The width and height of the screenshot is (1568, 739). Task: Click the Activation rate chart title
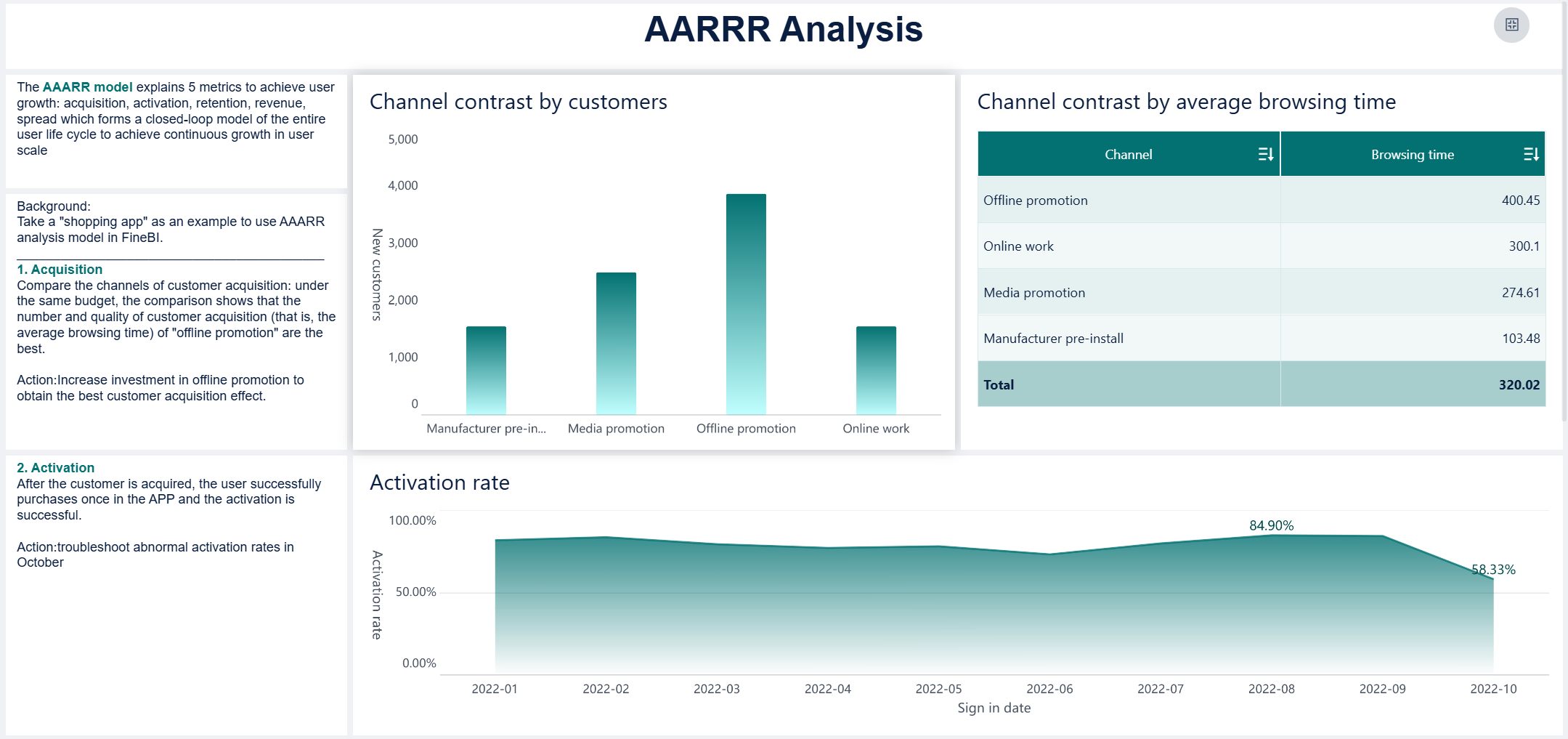point(439,482)
